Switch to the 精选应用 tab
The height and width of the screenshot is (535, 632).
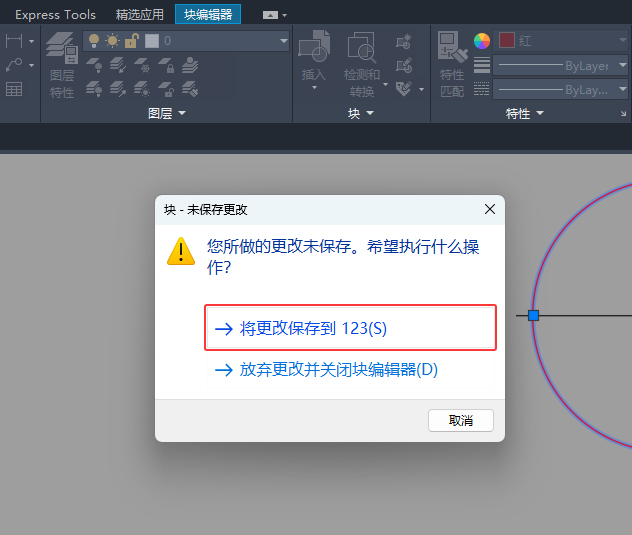tap(139, 15)
